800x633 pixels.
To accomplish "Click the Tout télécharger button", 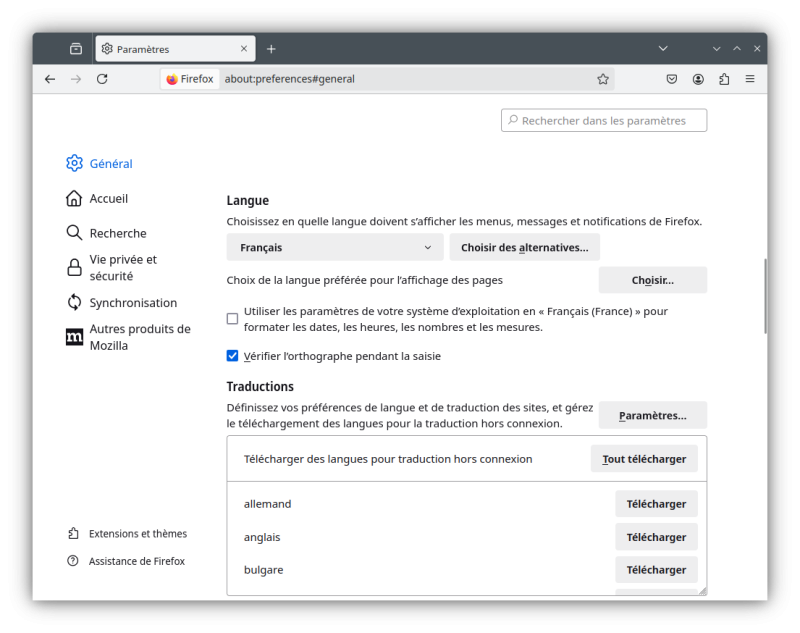I will coord(643,459).
